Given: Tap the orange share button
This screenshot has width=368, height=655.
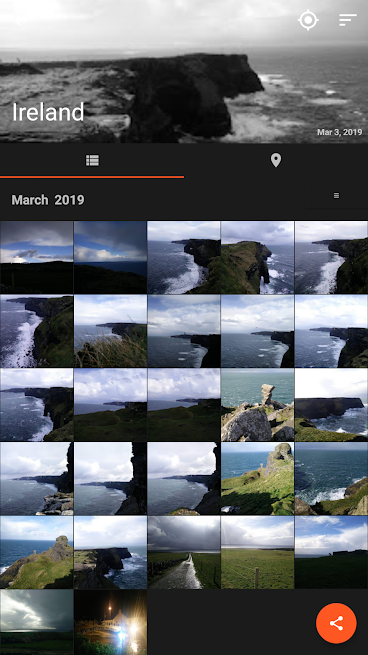Looking at the screenshot, I should (x=336, y=623).
